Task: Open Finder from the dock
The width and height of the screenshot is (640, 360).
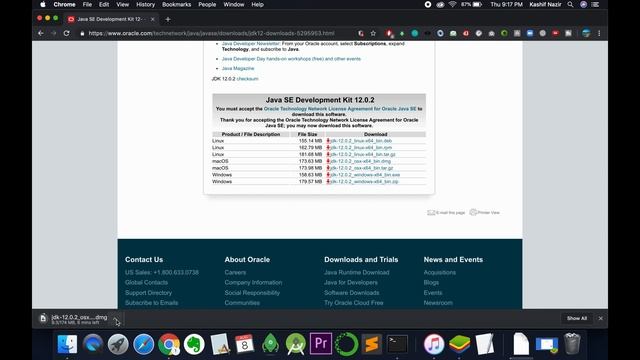Action: coord(67,344)
